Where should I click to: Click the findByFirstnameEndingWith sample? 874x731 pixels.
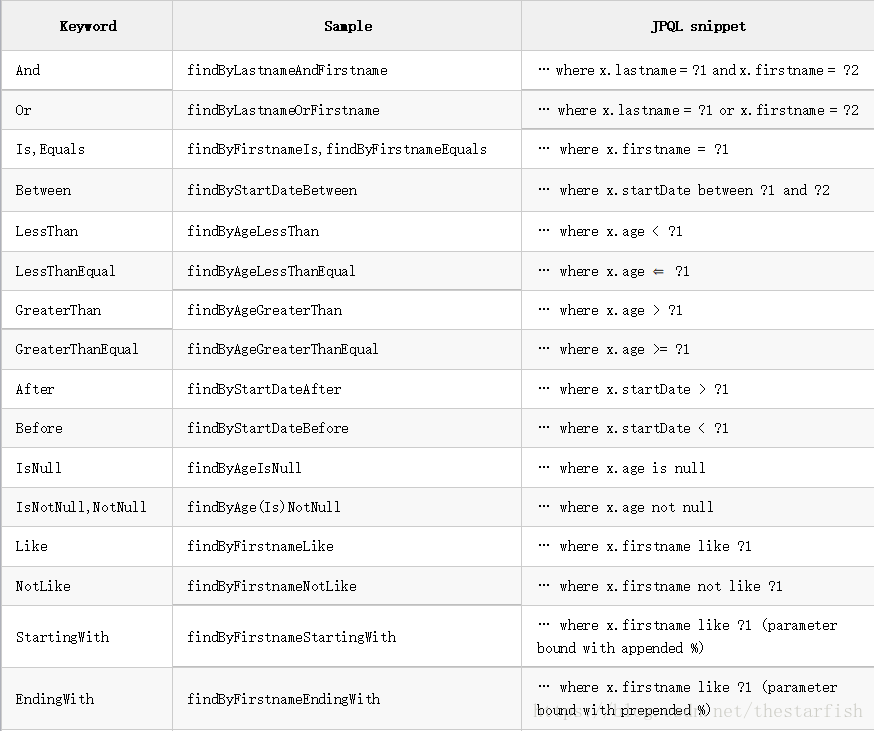284,699
